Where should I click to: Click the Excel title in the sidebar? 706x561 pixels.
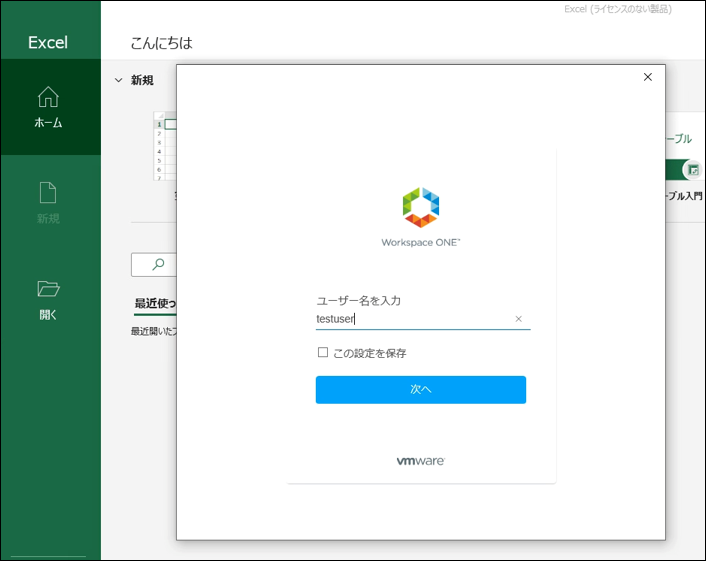[x=48, y=42]
